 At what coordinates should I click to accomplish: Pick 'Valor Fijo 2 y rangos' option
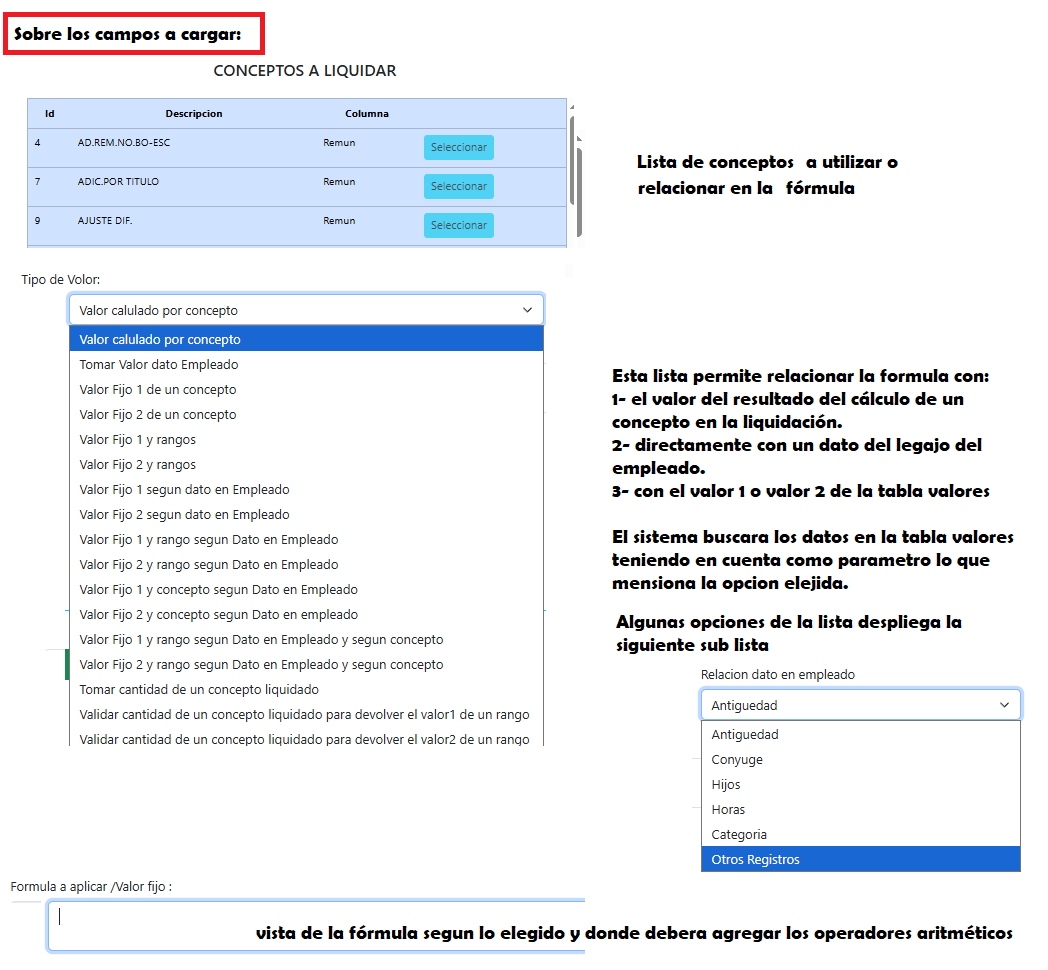click(x=306, y=465)
